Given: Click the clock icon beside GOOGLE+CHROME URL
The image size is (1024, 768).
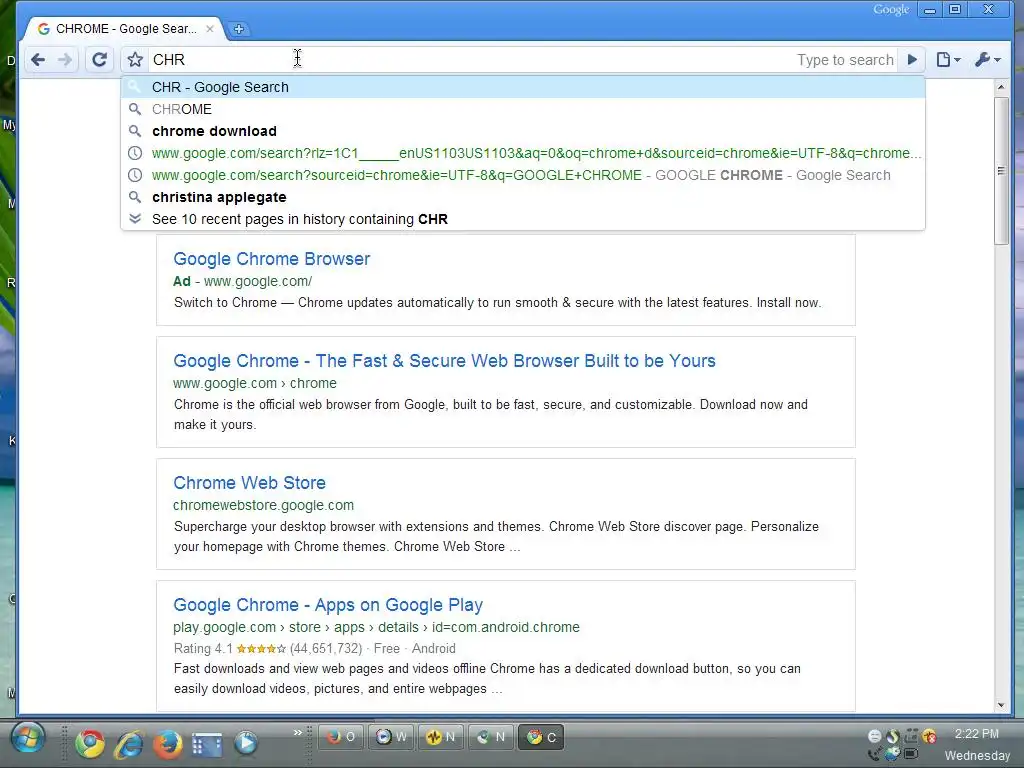Looking at the screenshot, I should [x=135, y=175].
